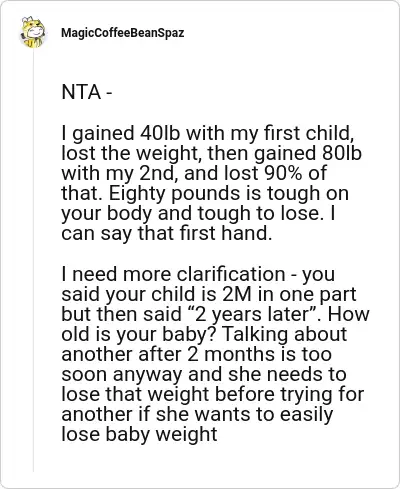
Task: Open the MagicCoffeeBeanSpaz username profile link
Action: [x=122, y=33]
